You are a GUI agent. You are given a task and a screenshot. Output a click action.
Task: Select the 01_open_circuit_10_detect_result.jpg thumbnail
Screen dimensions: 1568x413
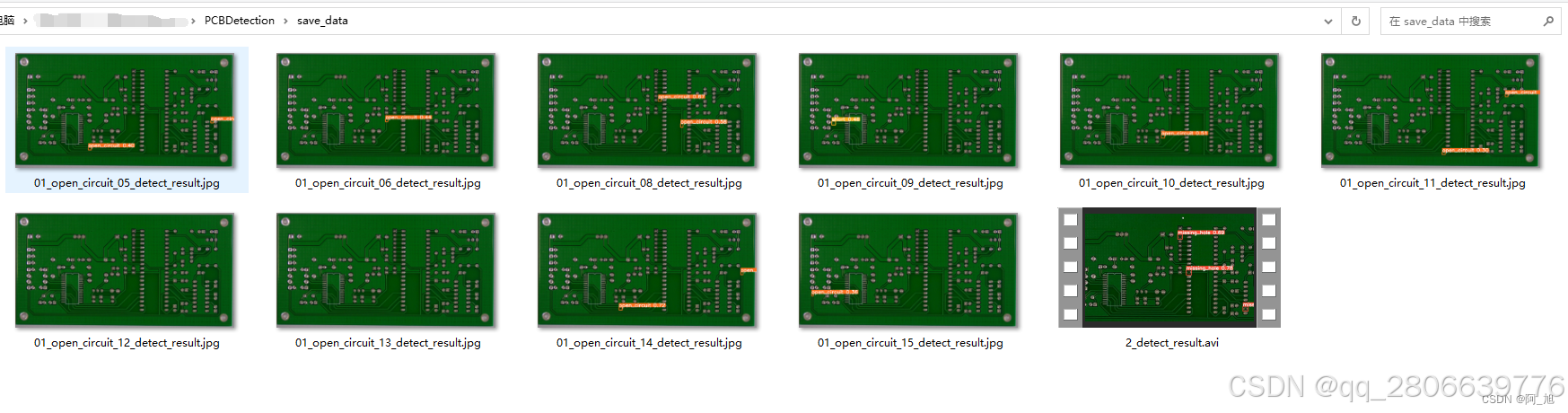pos(1170,110)
